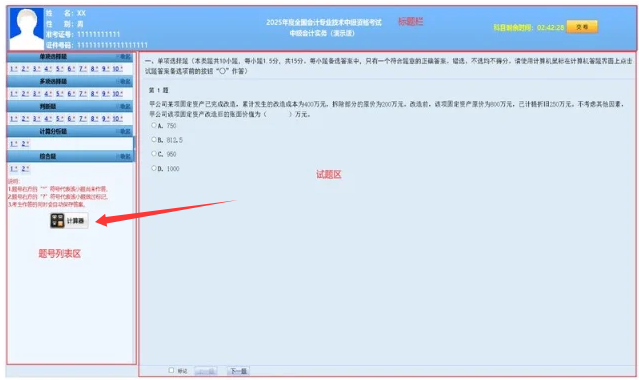Jump to 单项选择题 question 5

(x=60, y=69)
